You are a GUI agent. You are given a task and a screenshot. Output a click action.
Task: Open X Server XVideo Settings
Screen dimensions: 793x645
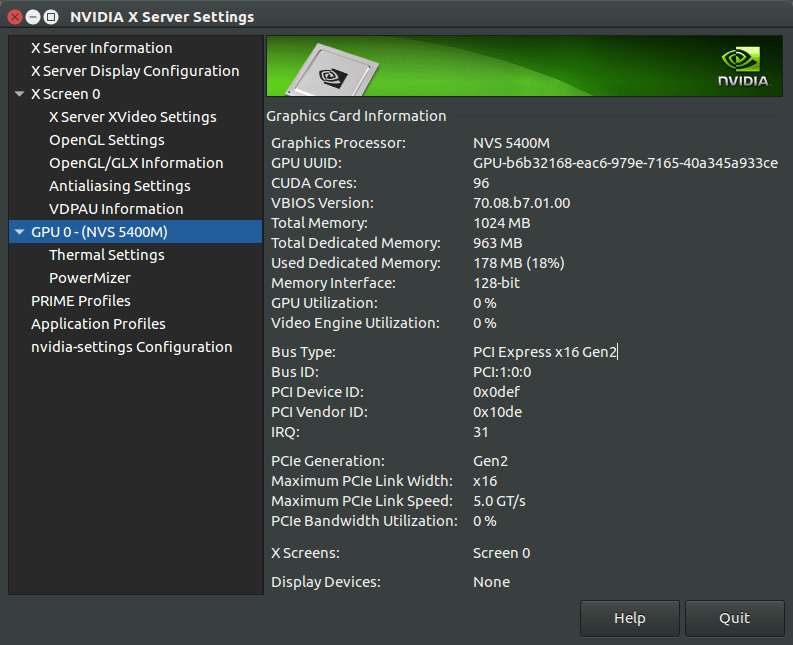[x=133, y=117]
